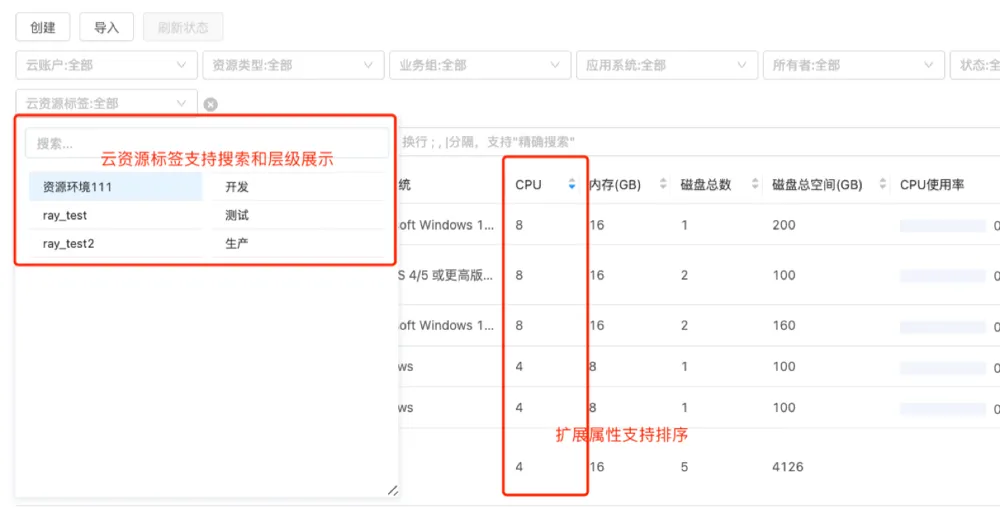The image size is (1000, 508).
Task: Choose the 生产 tag value
Action: click(x=298, y=243)
